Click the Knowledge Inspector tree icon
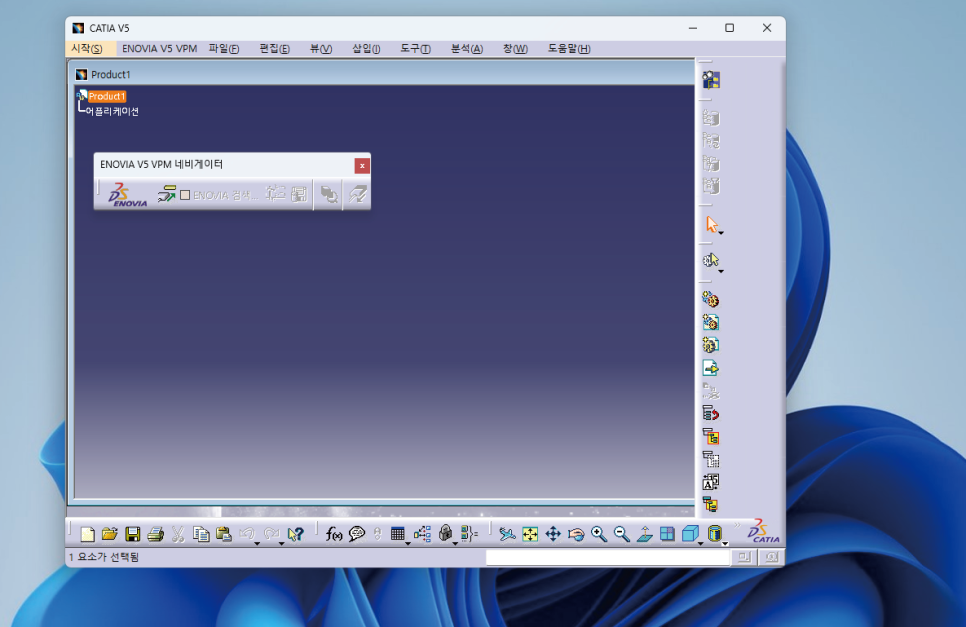Screen dimensions: 966x627 [x=423, y=534]
